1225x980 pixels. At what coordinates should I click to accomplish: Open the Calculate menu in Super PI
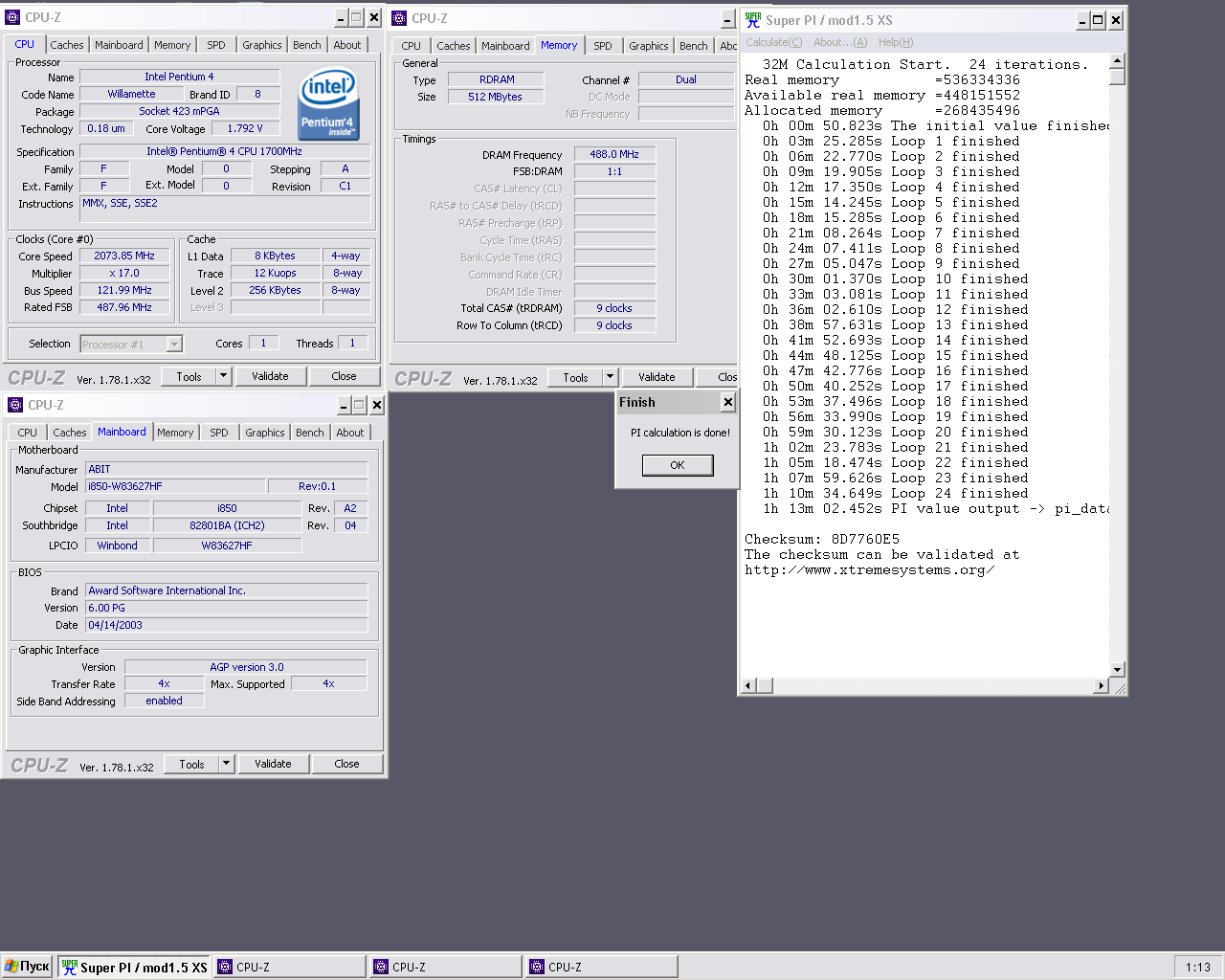[x=774, y=42]
